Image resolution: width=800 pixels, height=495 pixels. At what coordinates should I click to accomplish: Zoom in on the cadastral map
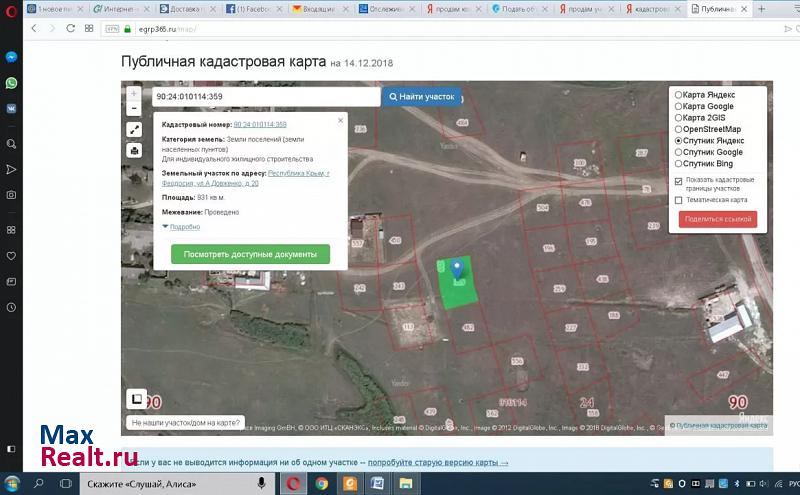[134, 94]
